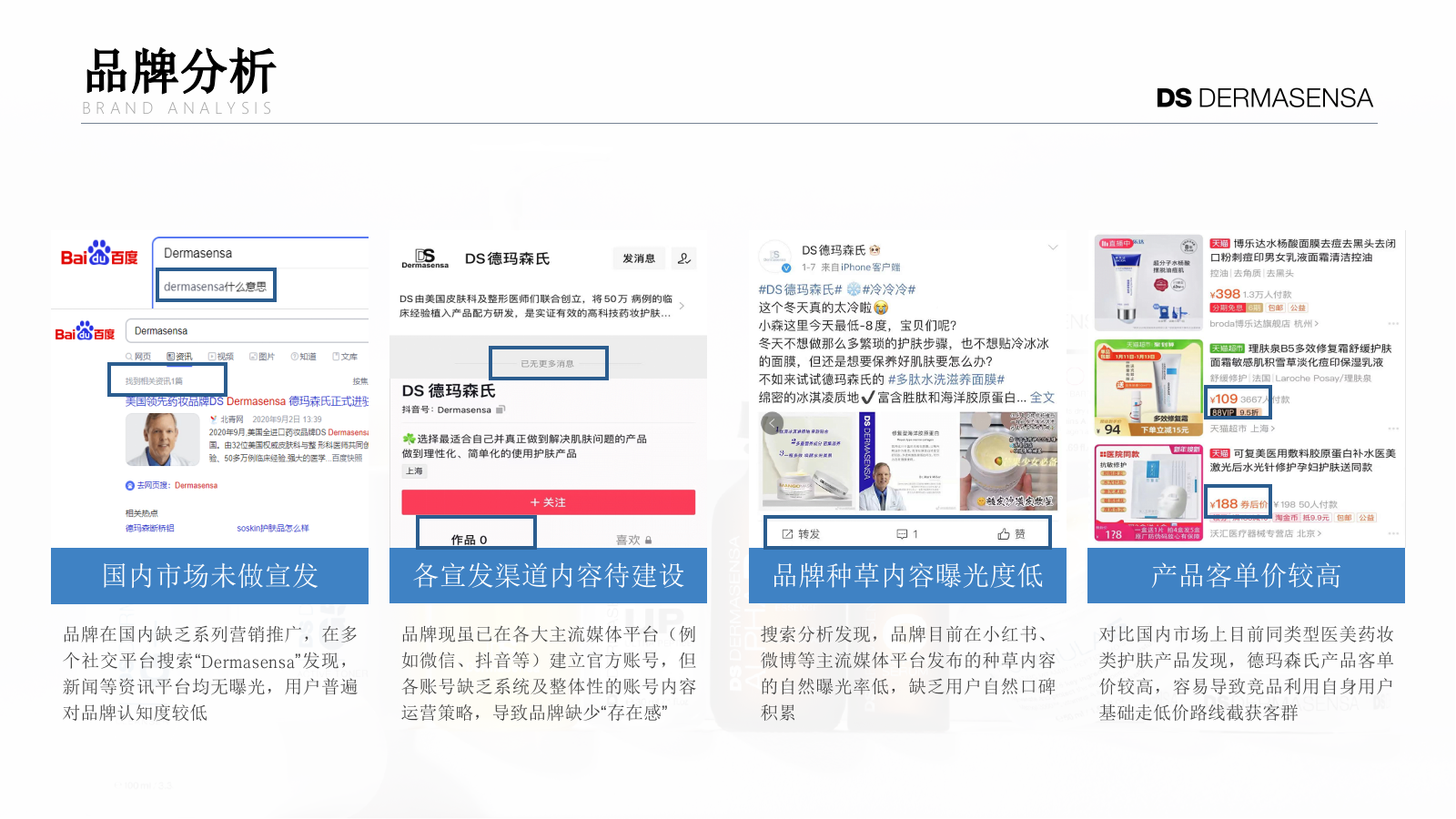Open the 视频 tab in Baidu results
The image size is (1456, 819).
coord(221,357)
